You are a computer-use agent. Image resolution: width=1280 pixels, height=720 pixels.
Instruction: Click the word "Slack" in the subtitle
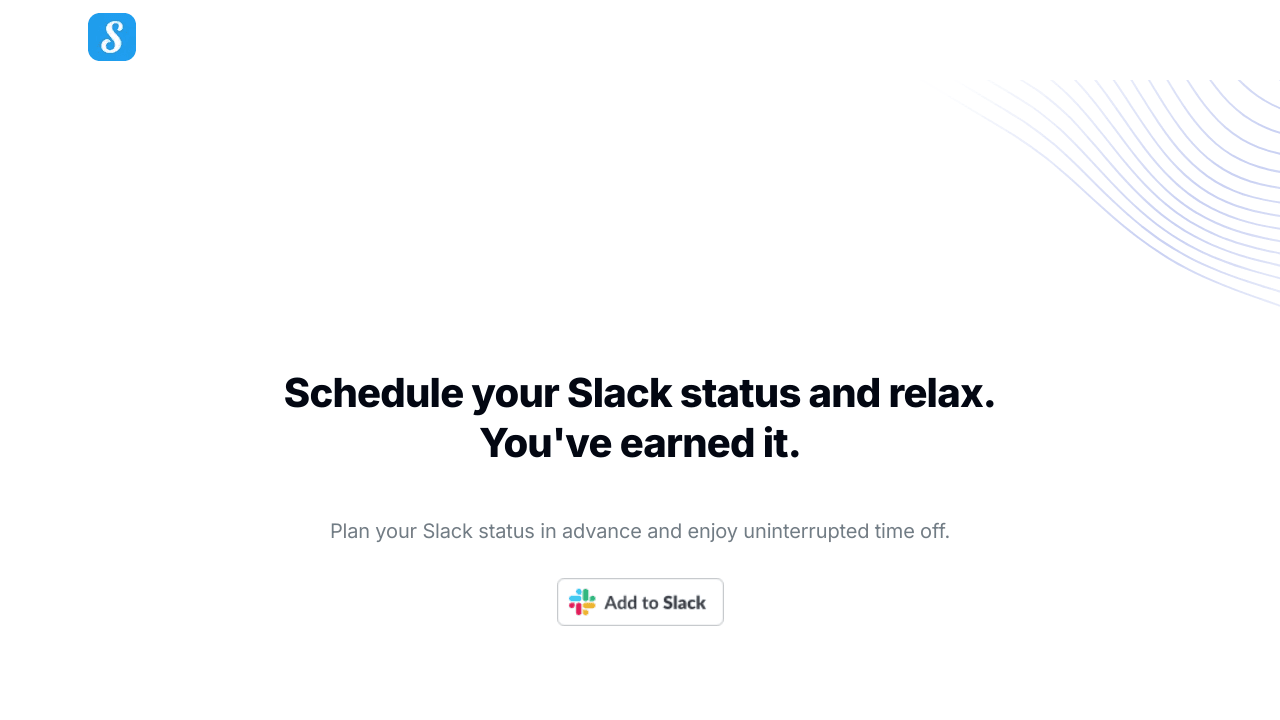point(447,531)
